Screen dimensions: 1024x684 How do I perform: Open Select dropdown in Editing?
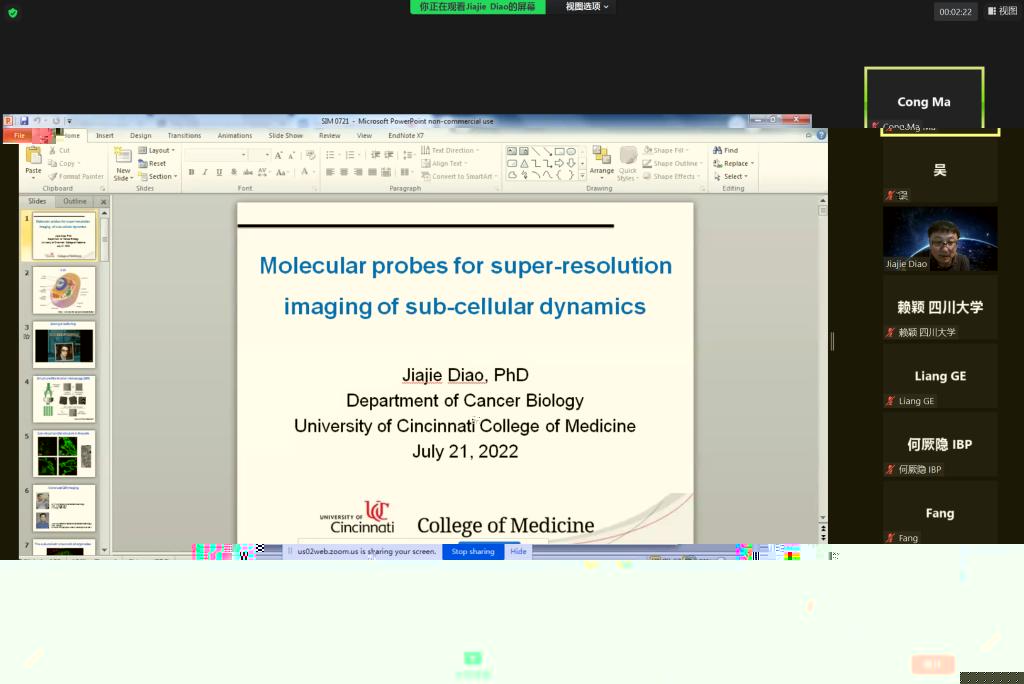coord(730,176)
